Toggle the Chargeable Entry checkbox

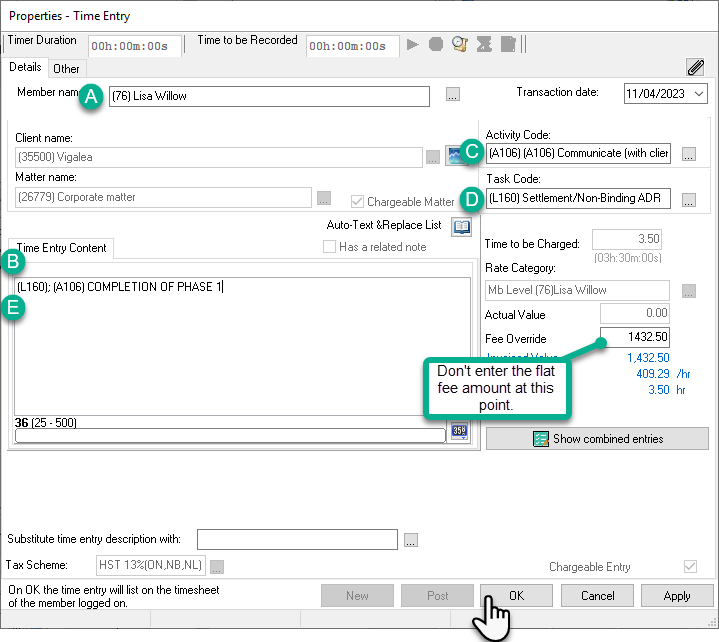(x=690, y=566)
